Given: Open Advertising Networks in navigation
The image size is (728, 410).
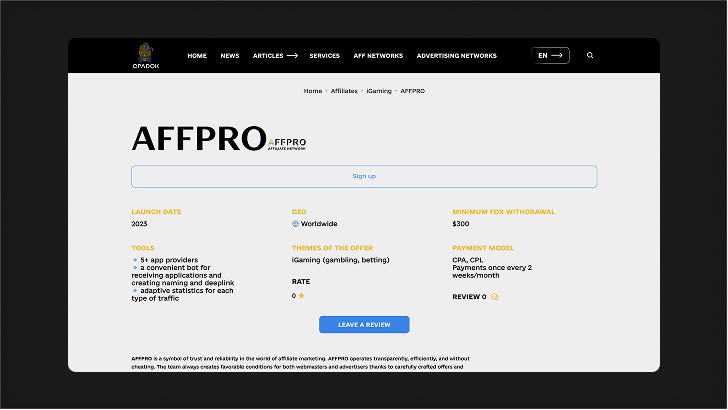Looking at the screenshot, I should tap(456, 56).
